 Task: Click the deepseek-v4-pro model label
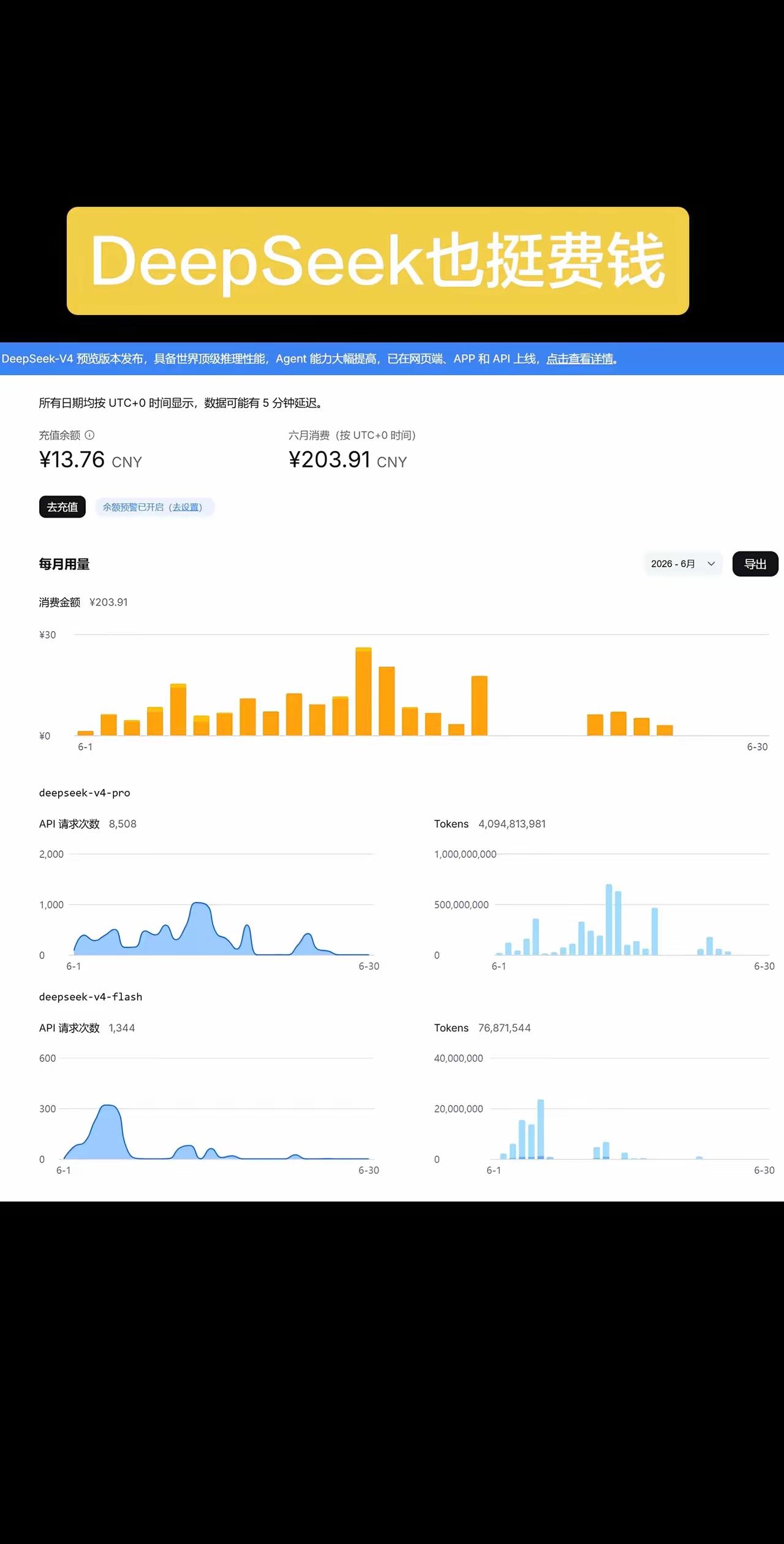coord(85,793)
